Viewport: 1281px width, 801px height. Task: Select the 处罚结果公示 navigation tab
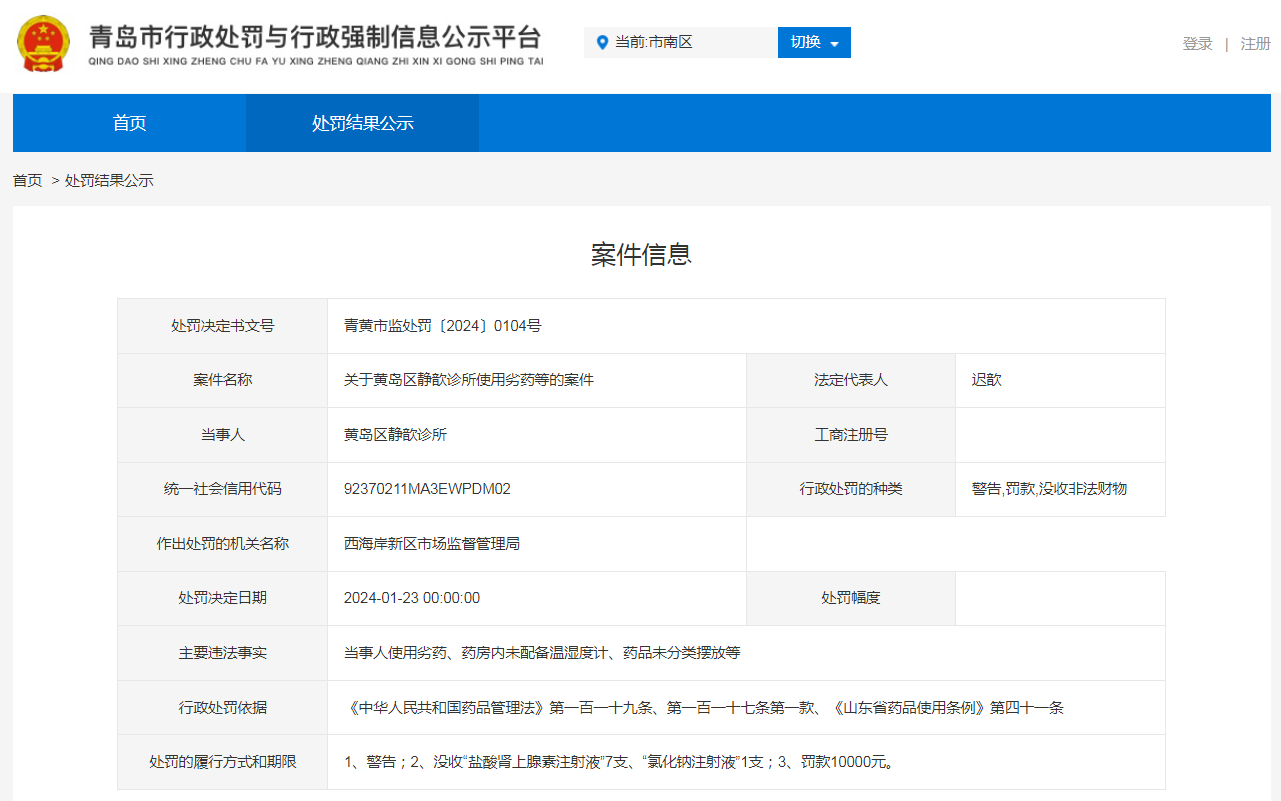point(362,123)
